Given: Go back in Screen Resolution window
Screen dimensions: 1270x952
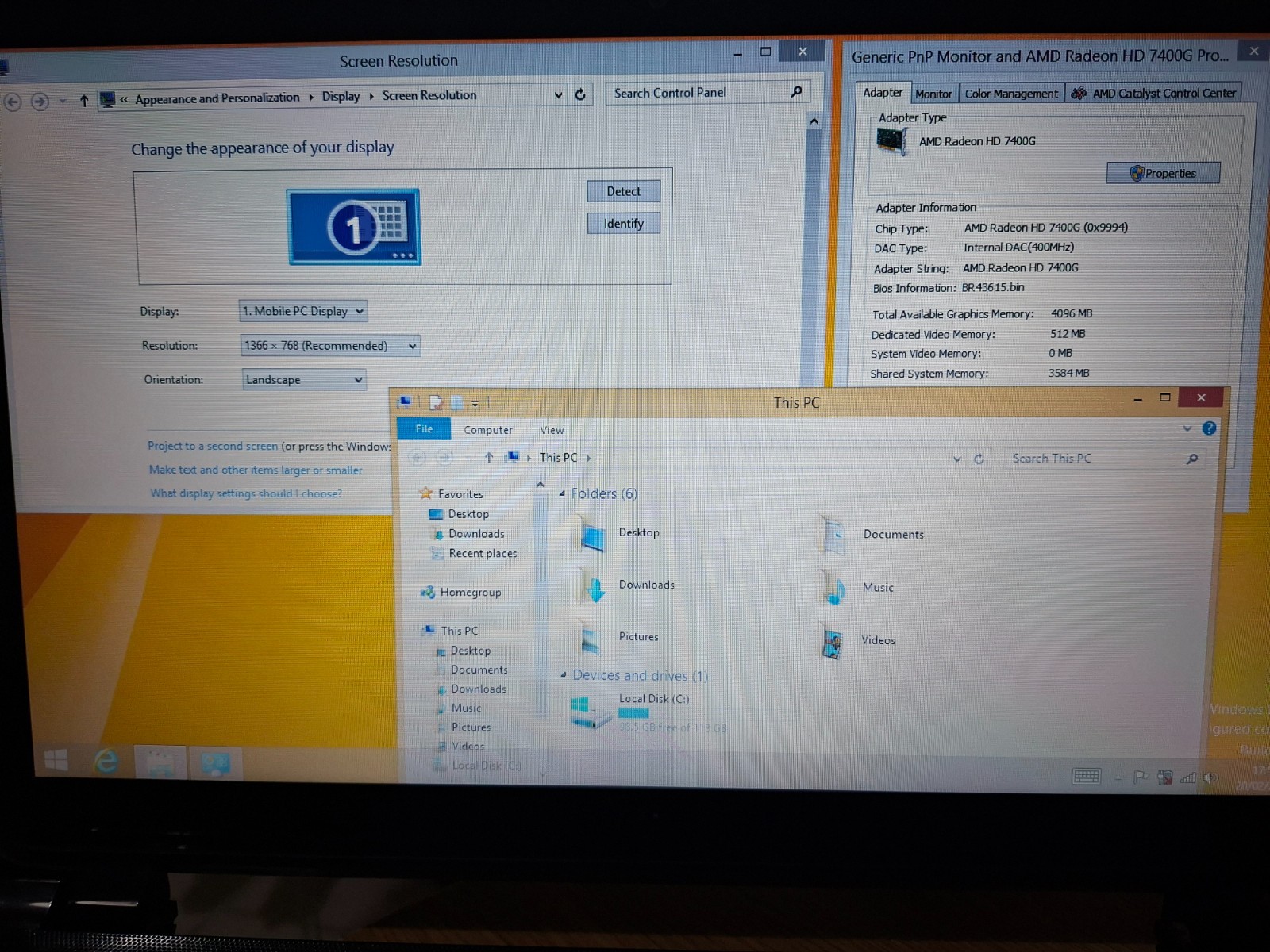Looking at the screenshot, I should (13, 102).
